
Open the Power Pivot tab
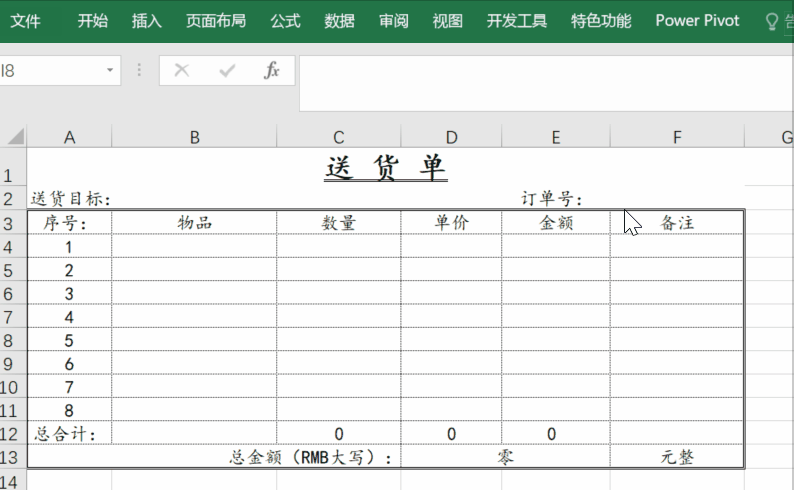click(x=697, y=21)
